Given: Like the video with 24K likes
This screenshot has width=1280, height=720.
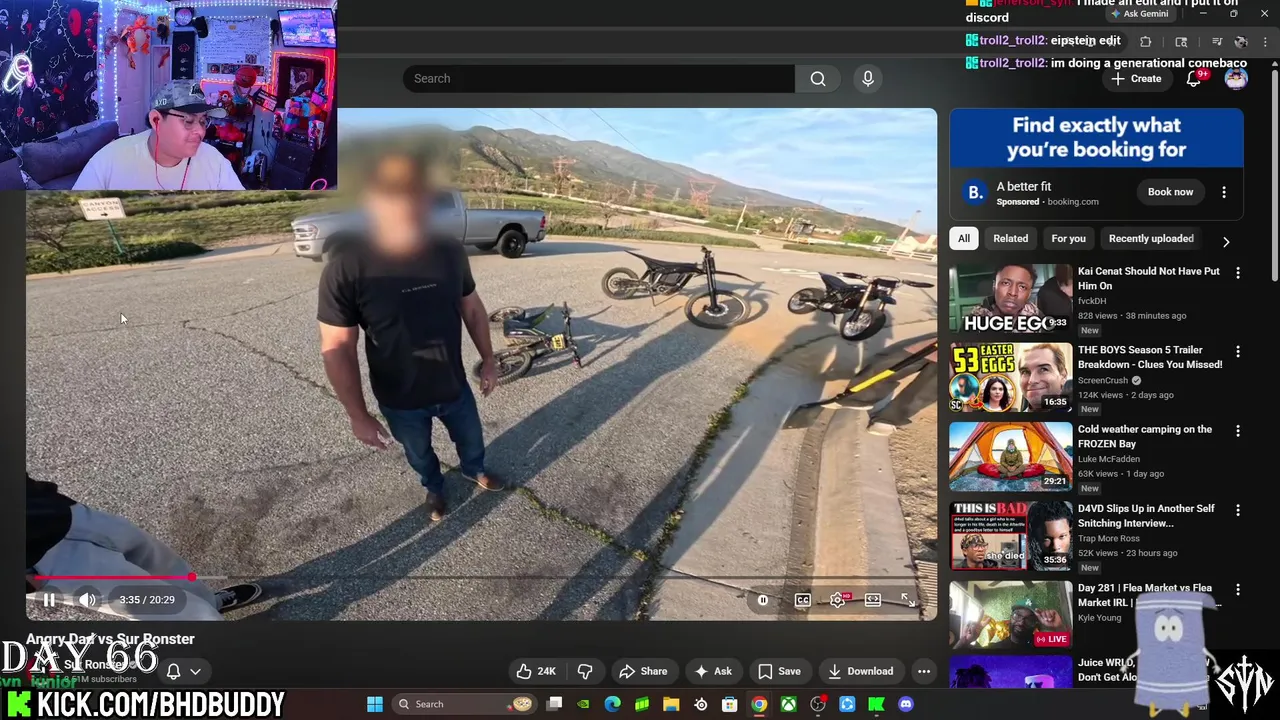Looking at the screenshot, I should [537, 671].
